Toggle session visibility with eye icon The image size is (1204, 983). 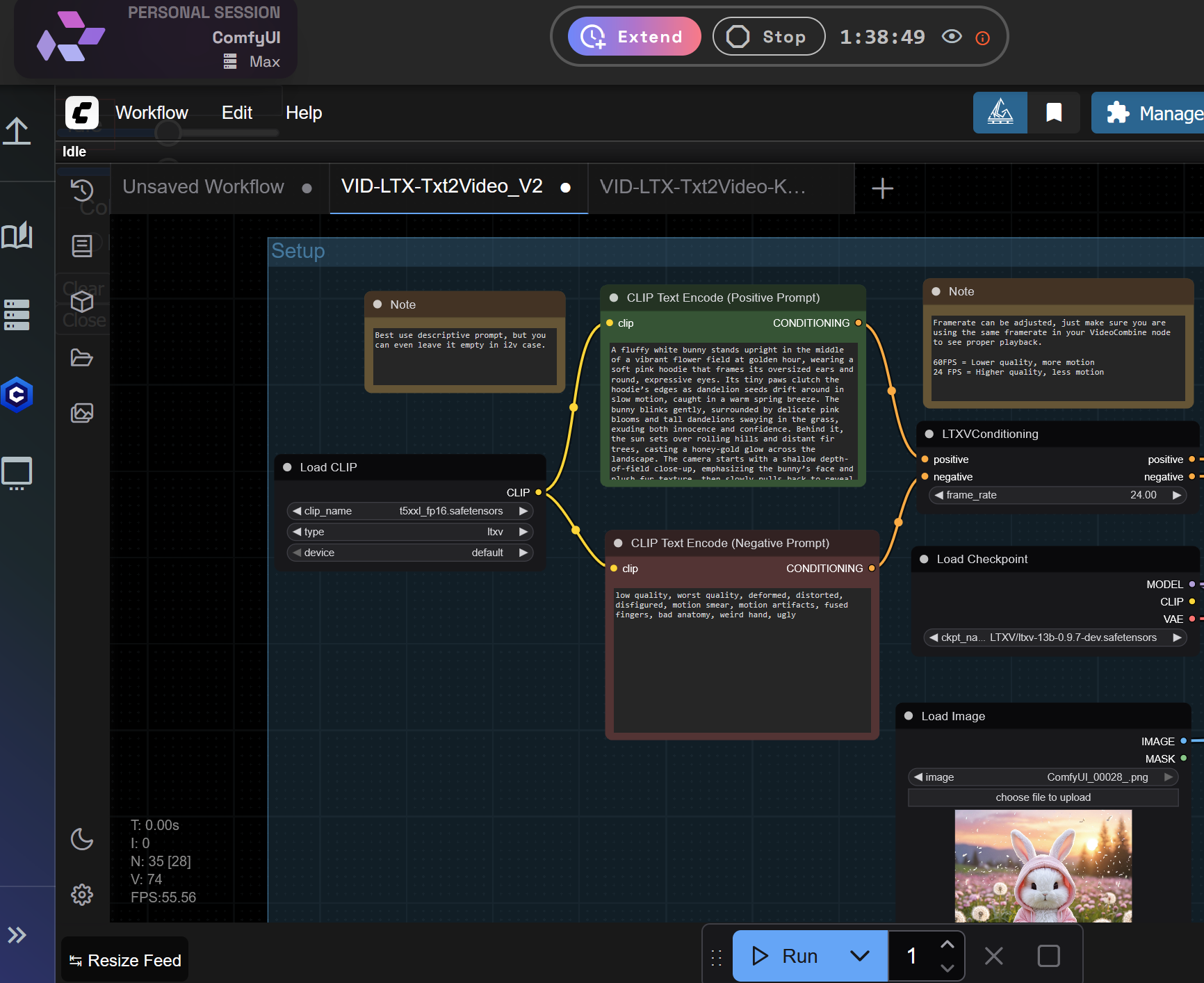click(x=952, y=37)
